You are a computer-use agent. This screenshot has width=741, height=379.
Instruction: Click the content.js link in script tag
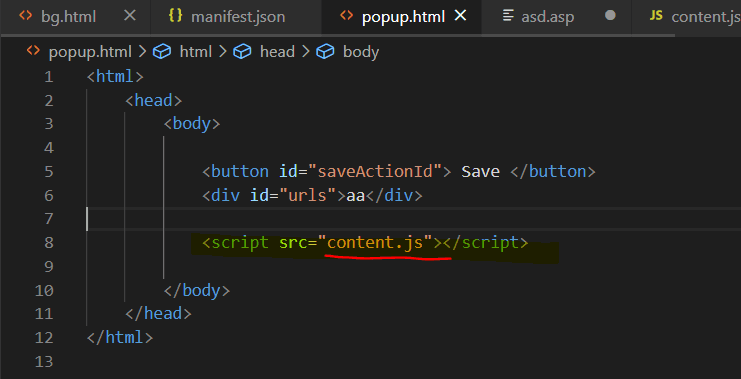point(375,242)
